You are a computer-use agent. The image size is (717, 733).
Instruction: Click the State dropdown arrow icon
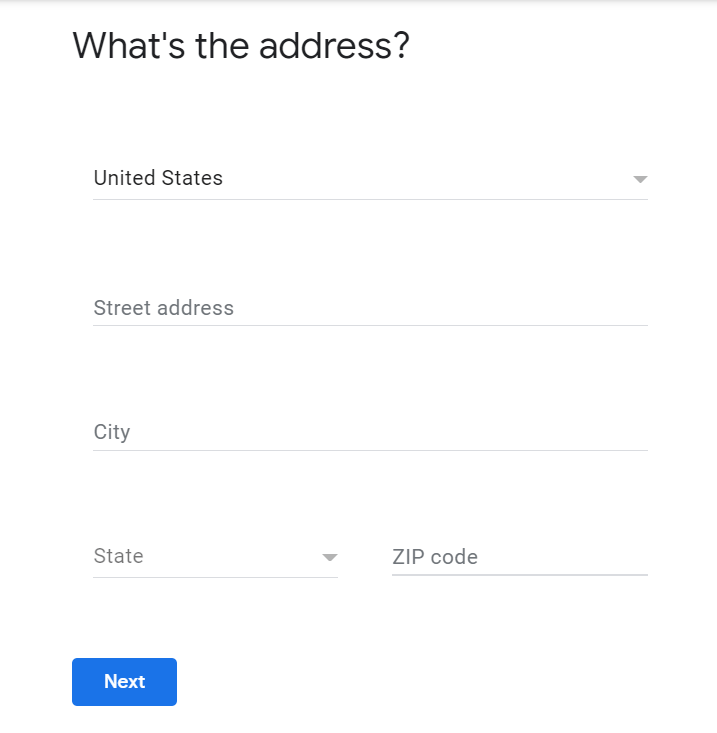coord(330,557)
